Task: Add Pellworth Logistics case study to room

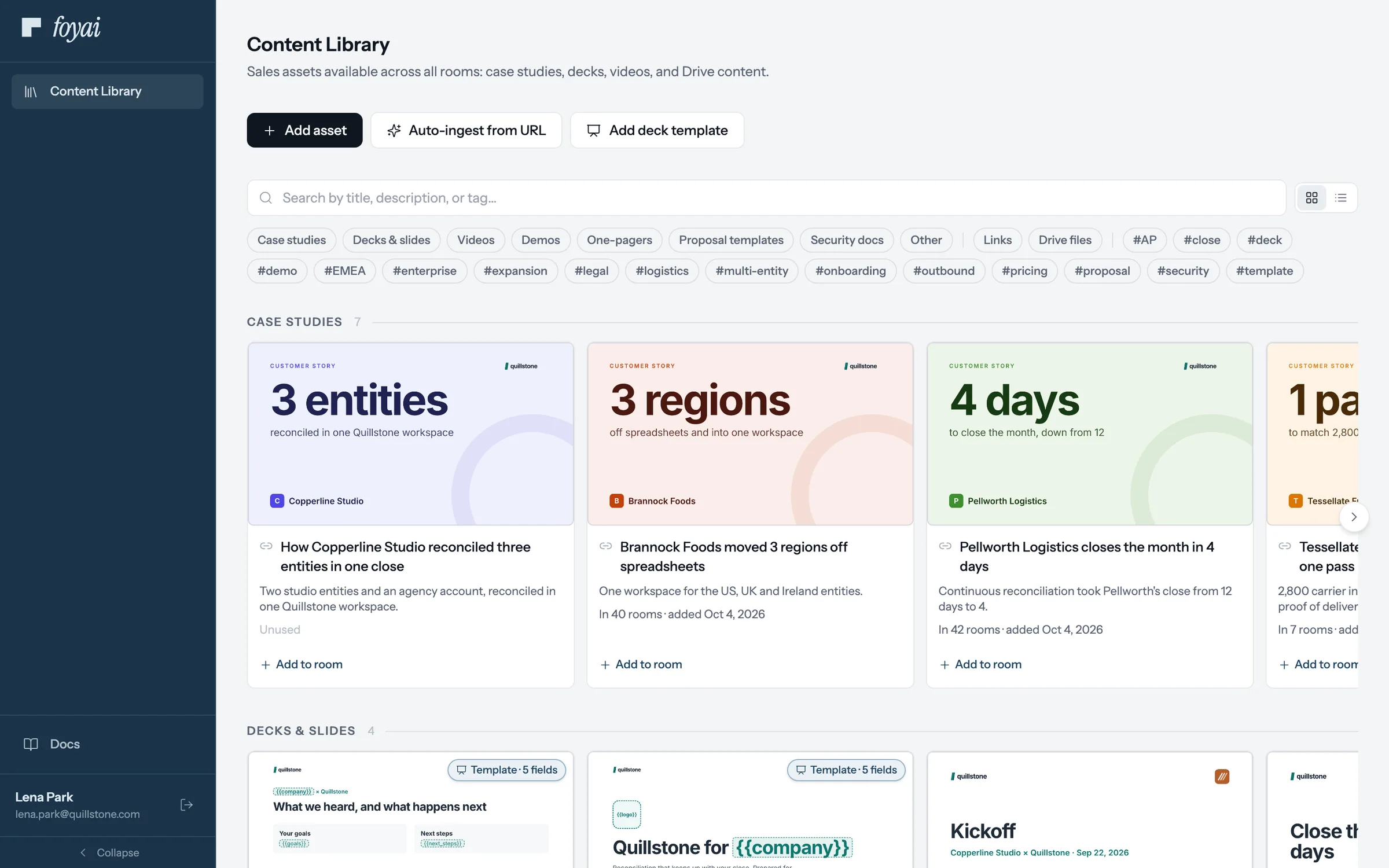Action: pos(980,664)
